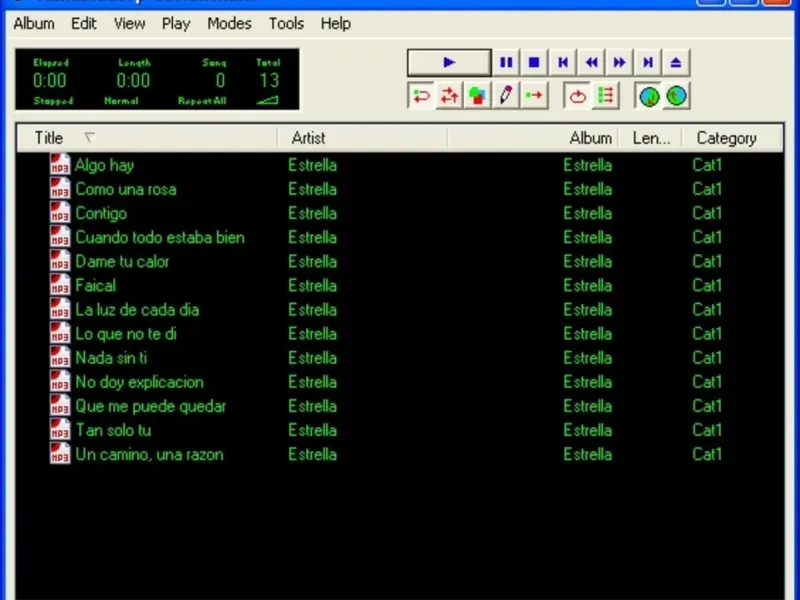Open the Help menu
Viewport: 800px width, 600px height.
coord(336,23)
